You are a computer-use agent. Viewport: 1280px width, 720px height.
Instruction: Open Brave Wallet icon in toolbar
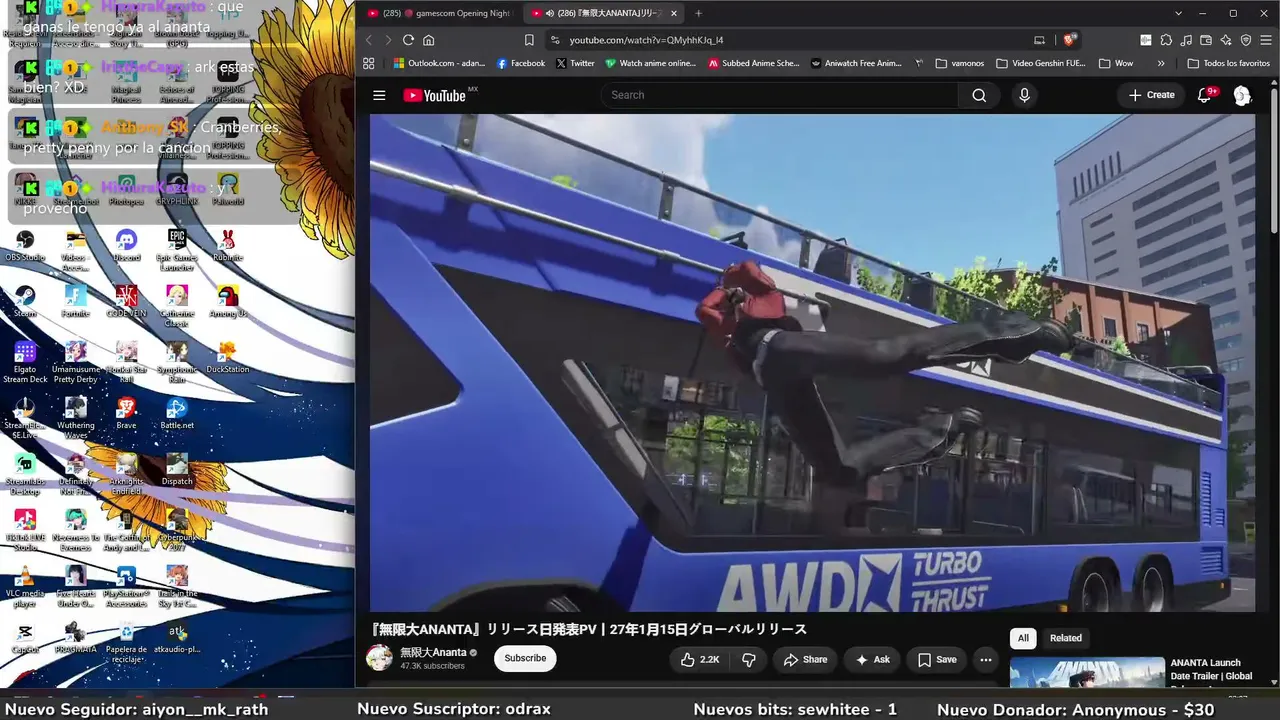click(1206, 40)
